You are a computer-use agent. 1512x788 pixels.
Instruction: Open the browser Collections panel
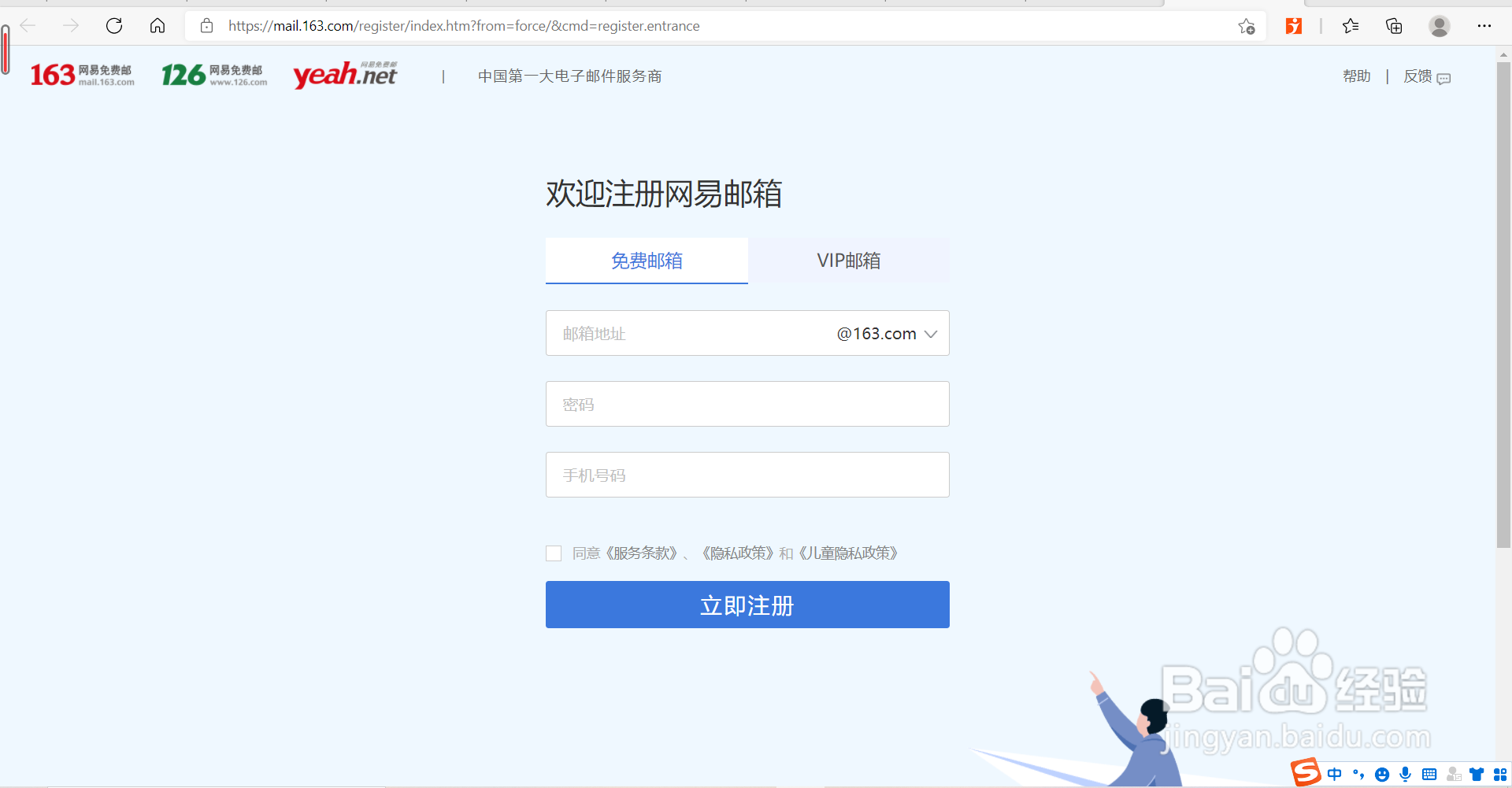click(x=1395, y=26)
